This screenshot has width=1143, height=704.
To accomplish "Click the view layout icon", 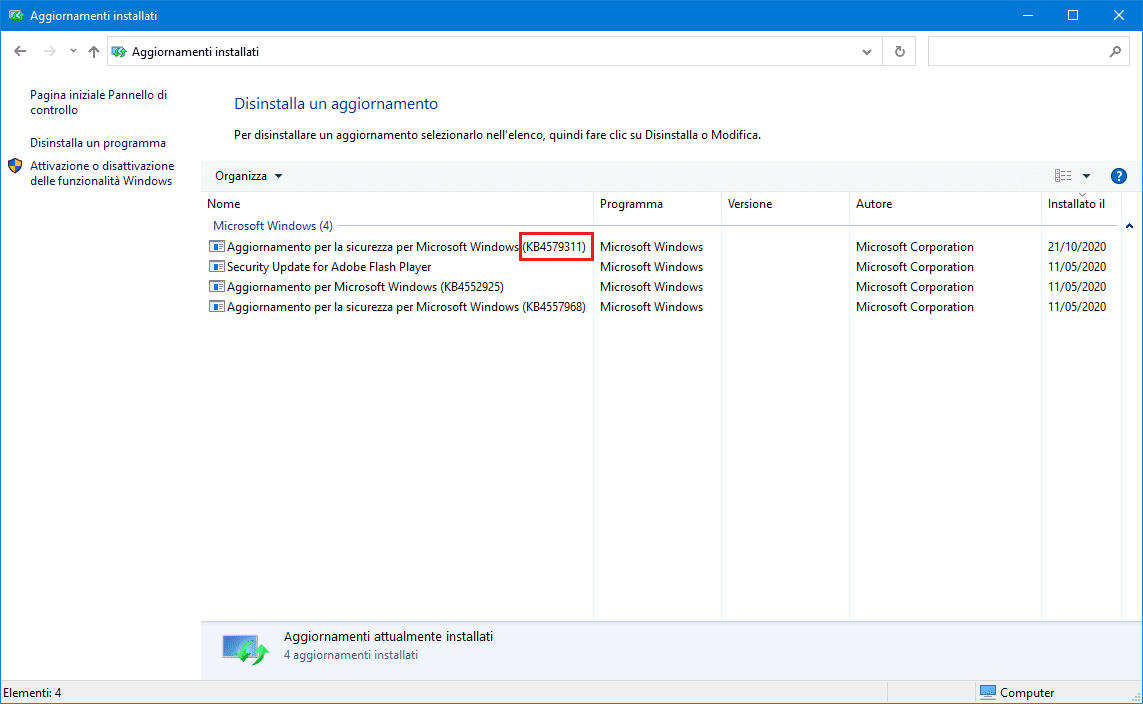I will pos(1063,176).
